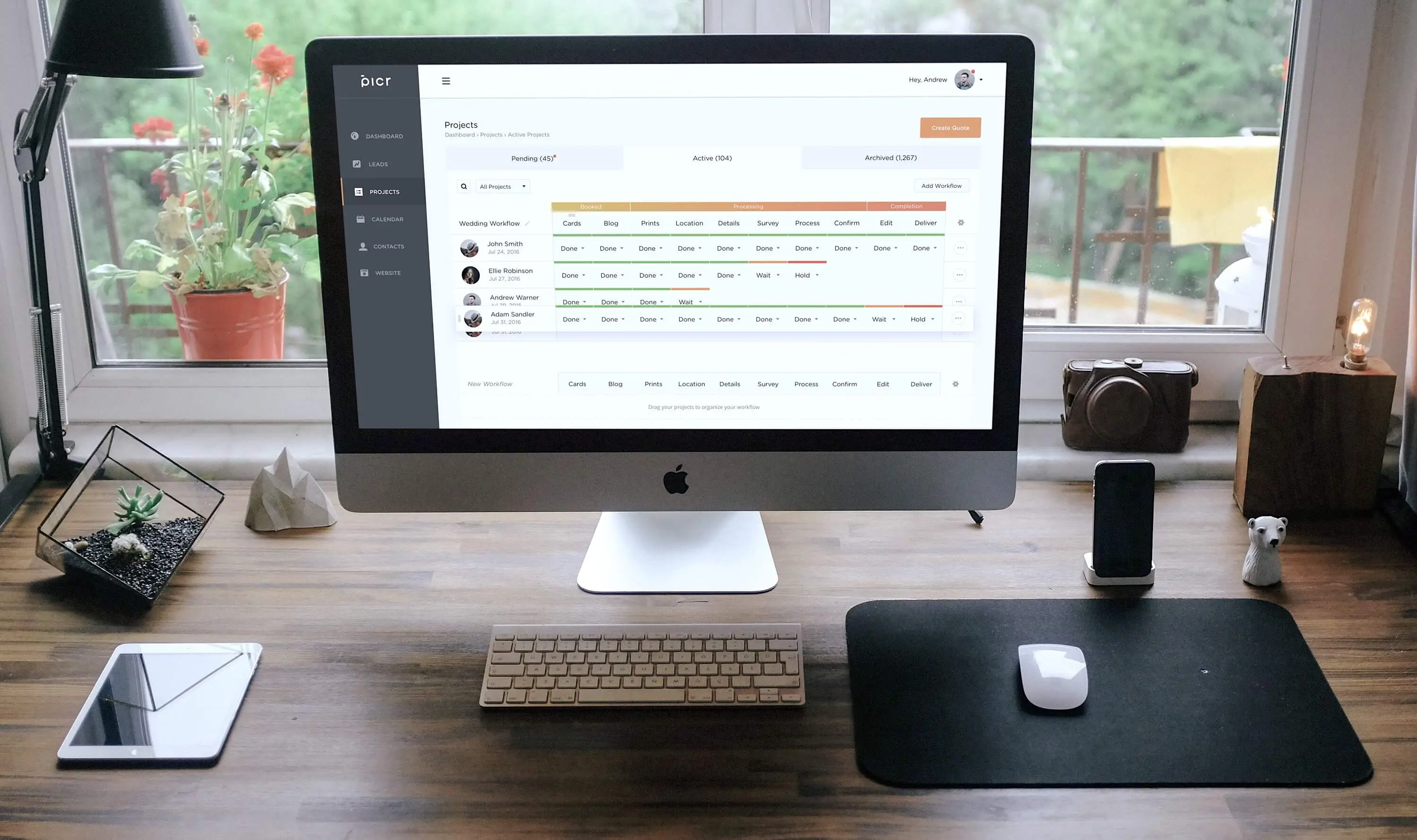The image size is (1417, 840).
Task: Click the Add Workflow button
Action: coord(941,186)
